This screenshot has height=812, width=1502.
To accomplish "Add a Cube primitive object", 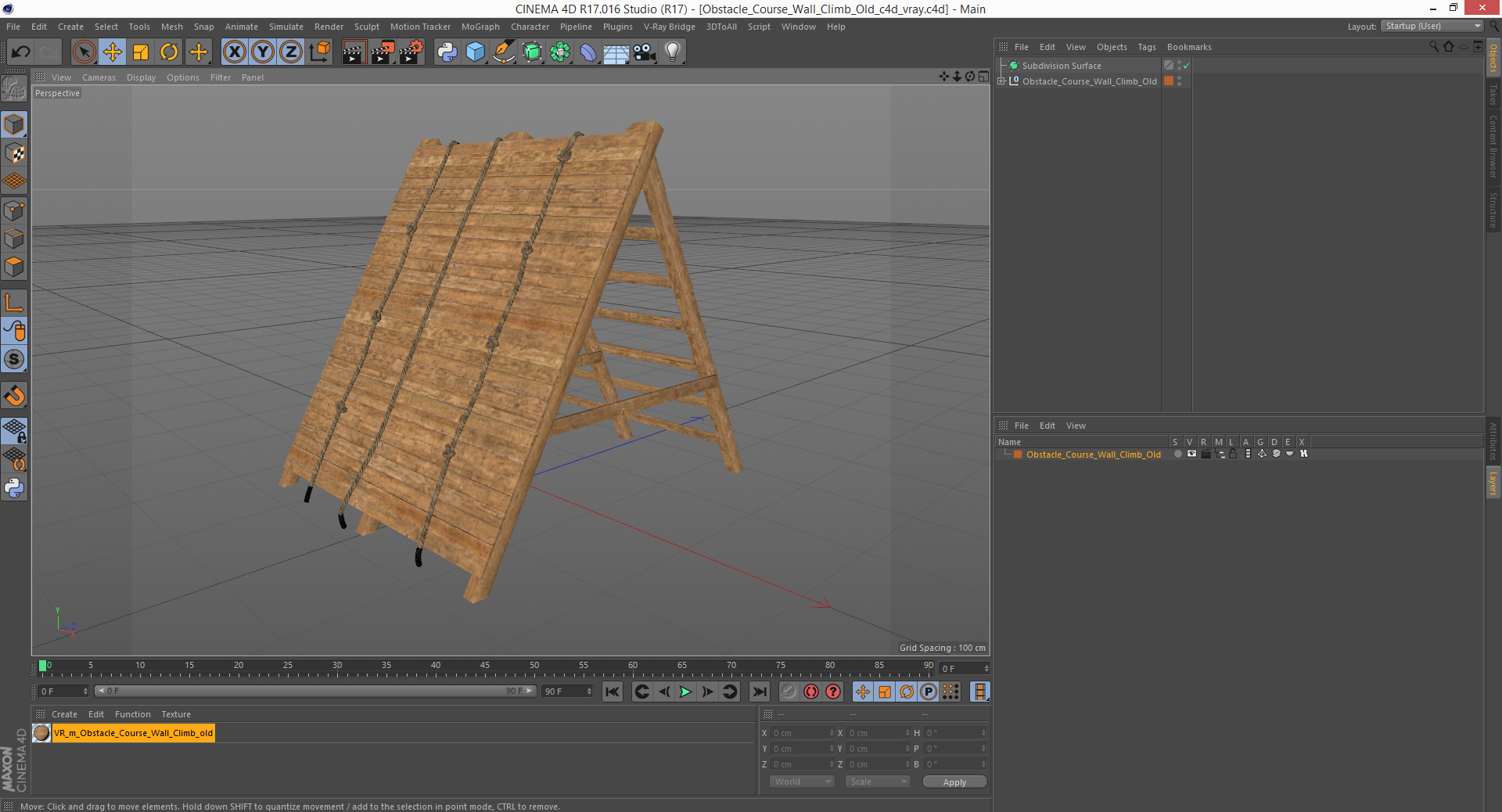I will (476, 52).
